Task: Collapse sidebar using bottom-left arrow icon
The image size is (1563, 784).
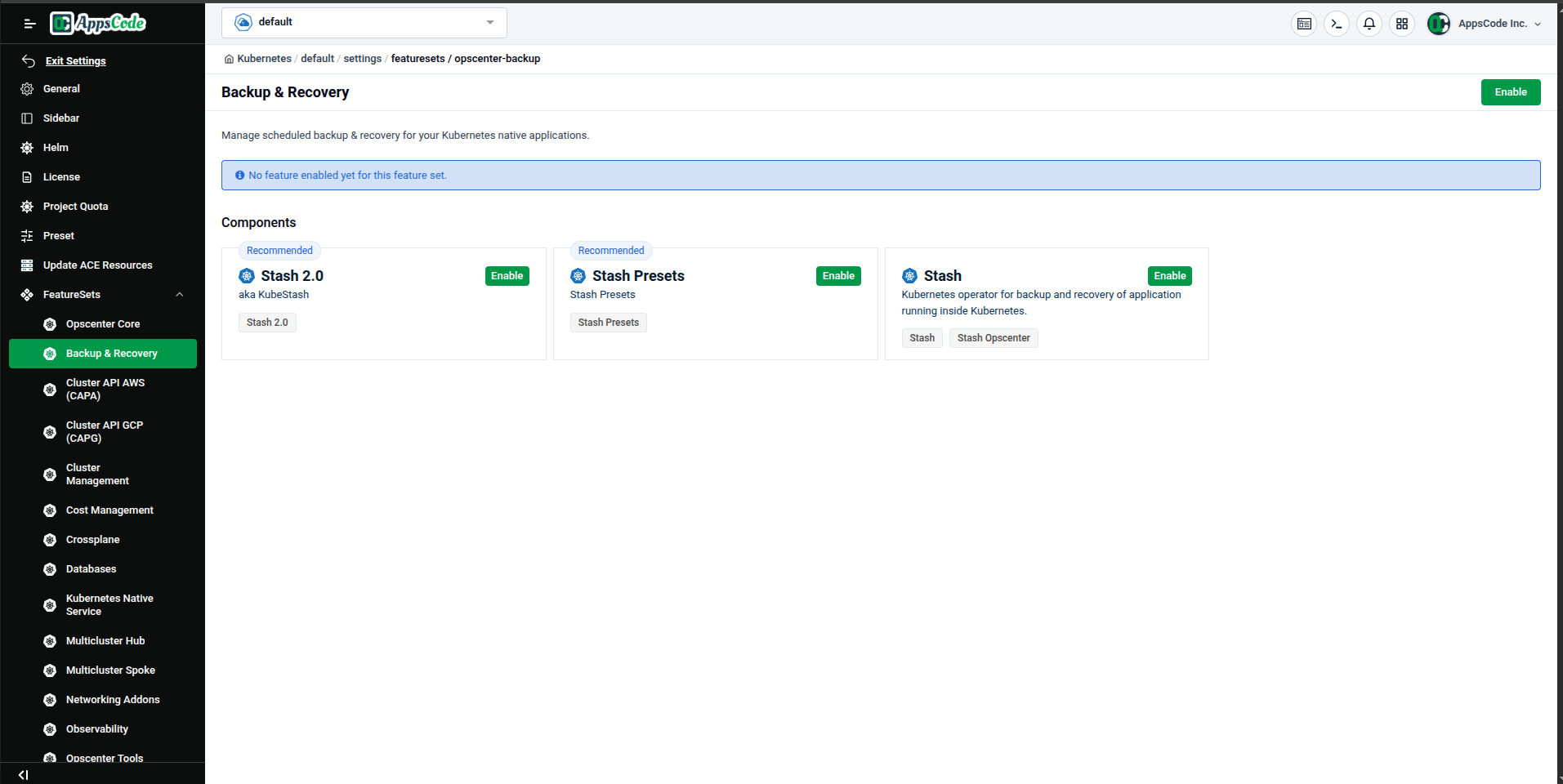Action: [x=22, y=774]
